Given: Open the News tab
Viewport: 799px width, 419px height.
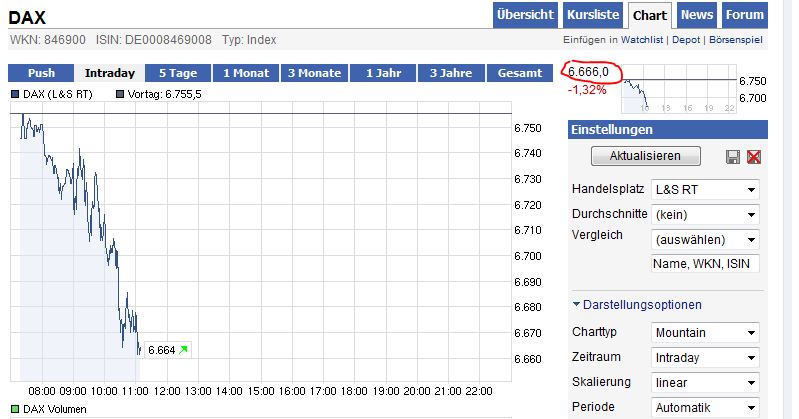Looking at the screenshot, I should [x=697, y=15].
